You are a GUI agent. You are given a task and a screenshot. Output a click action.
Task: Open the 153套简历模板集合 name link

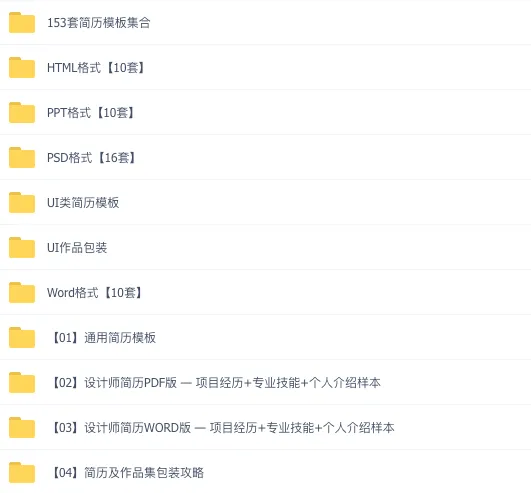99,23
